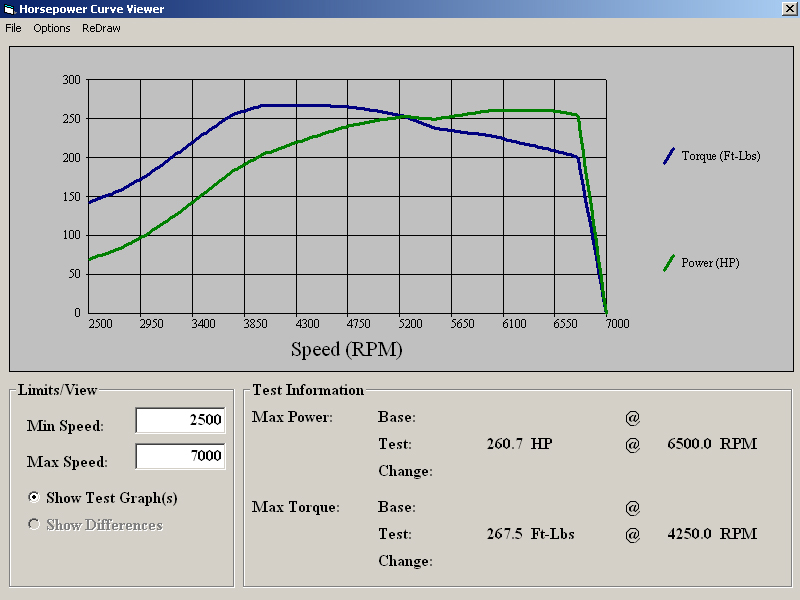Click the Max Speed label
Screen dimensions: 800x600
(67, 462)
